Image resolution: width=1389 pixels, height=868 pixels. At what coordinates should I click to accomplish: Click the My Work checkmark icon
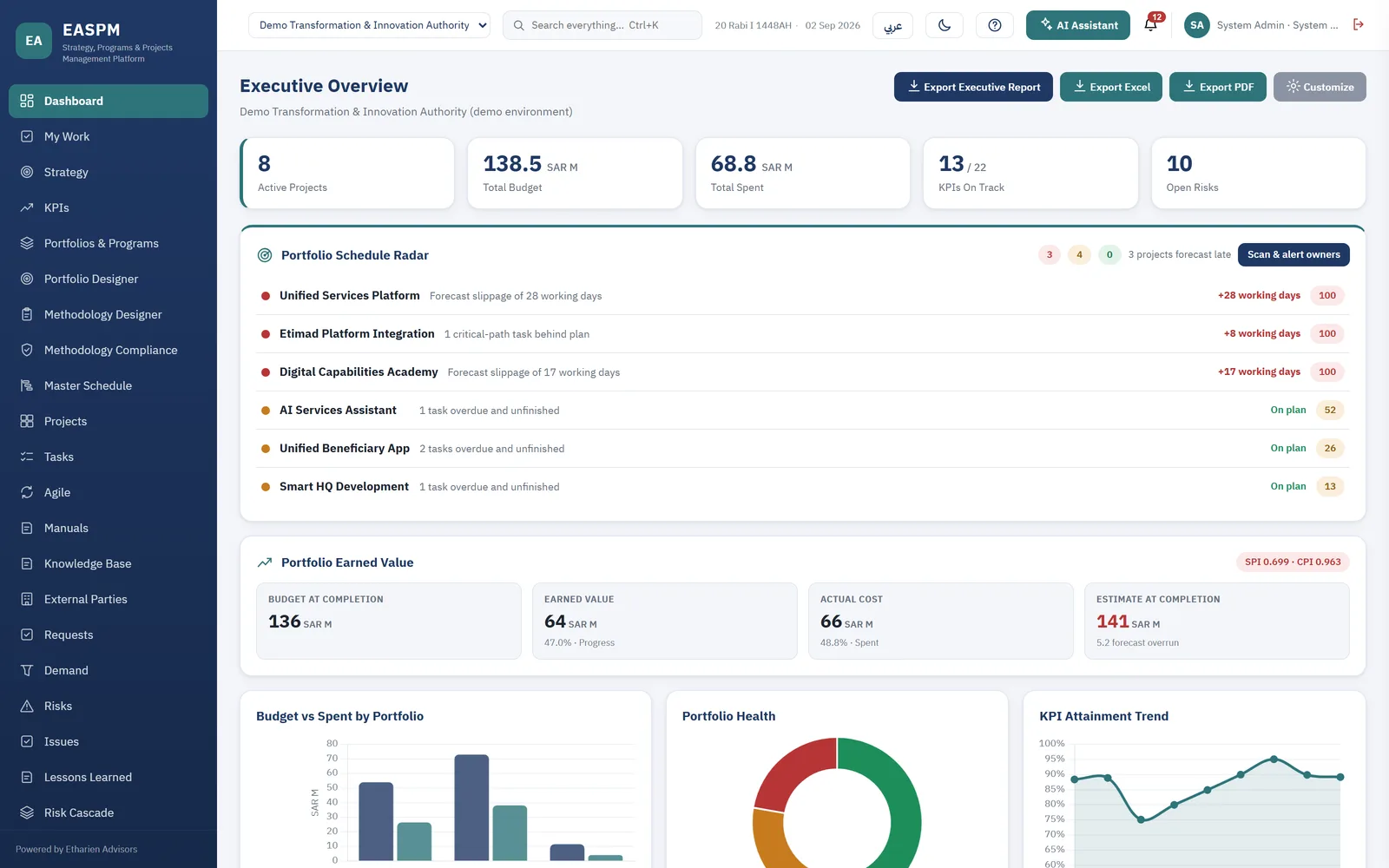pos(27,136)
